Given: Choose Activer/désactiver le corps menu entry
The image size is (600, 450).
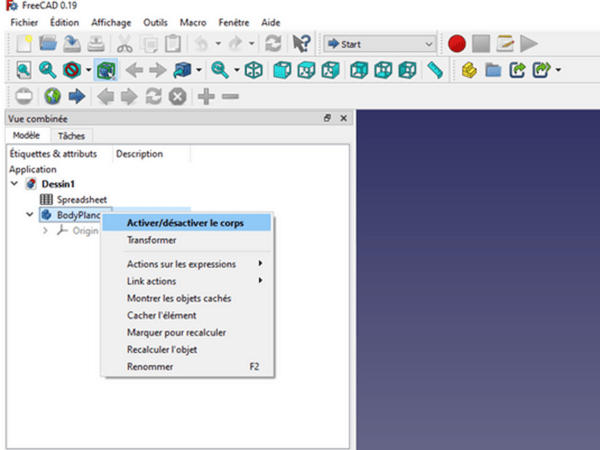Looking at the screenshot, I should tap(185, 223).
